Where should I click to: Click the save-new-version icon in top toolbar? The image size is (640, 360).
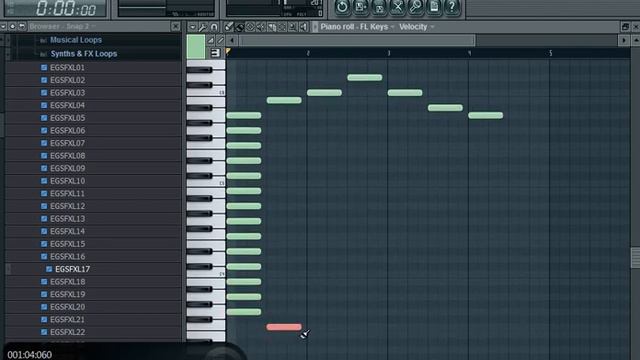click(x=360, y=7)
